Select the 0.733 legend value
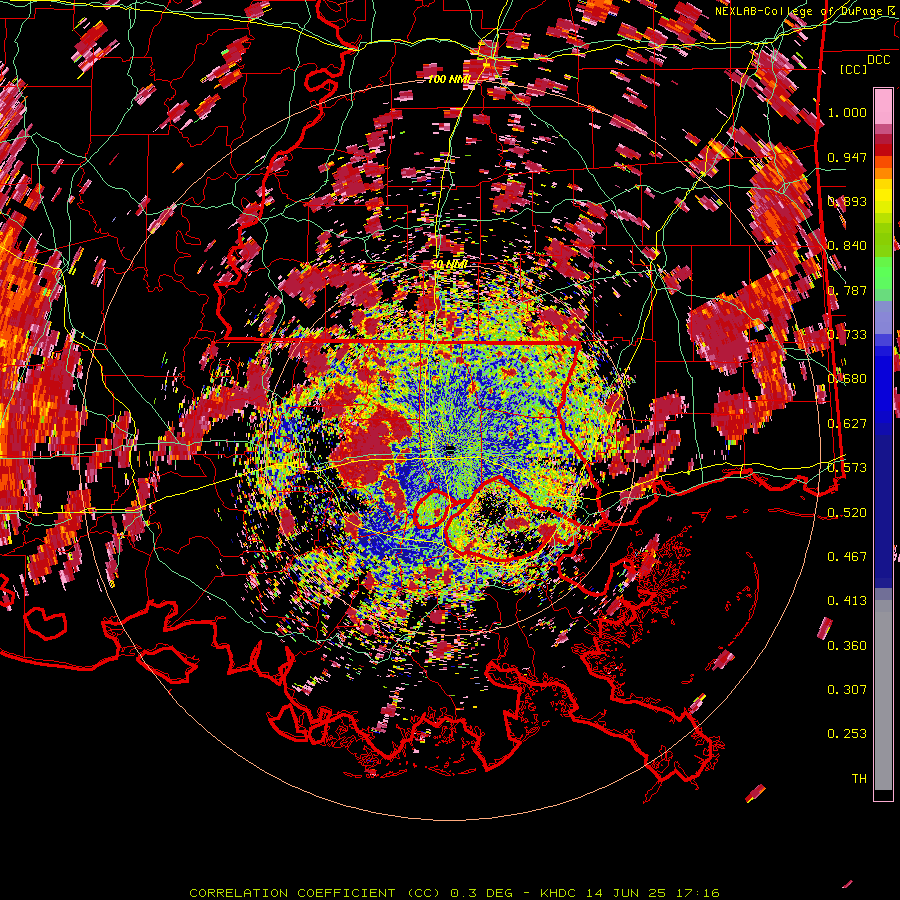The height and width of the screenshot is (900, 900). (847, 335)
